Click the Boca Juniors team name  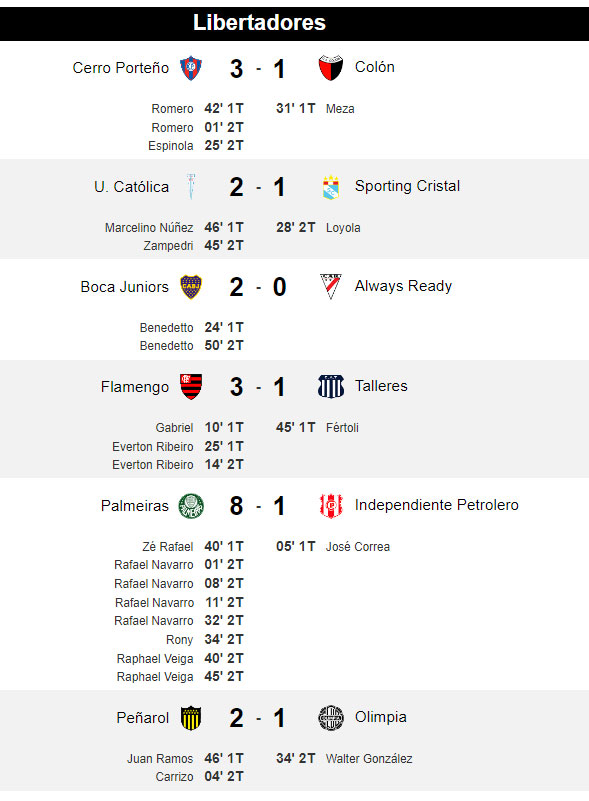pyautogui.click(x=124, y=287)
